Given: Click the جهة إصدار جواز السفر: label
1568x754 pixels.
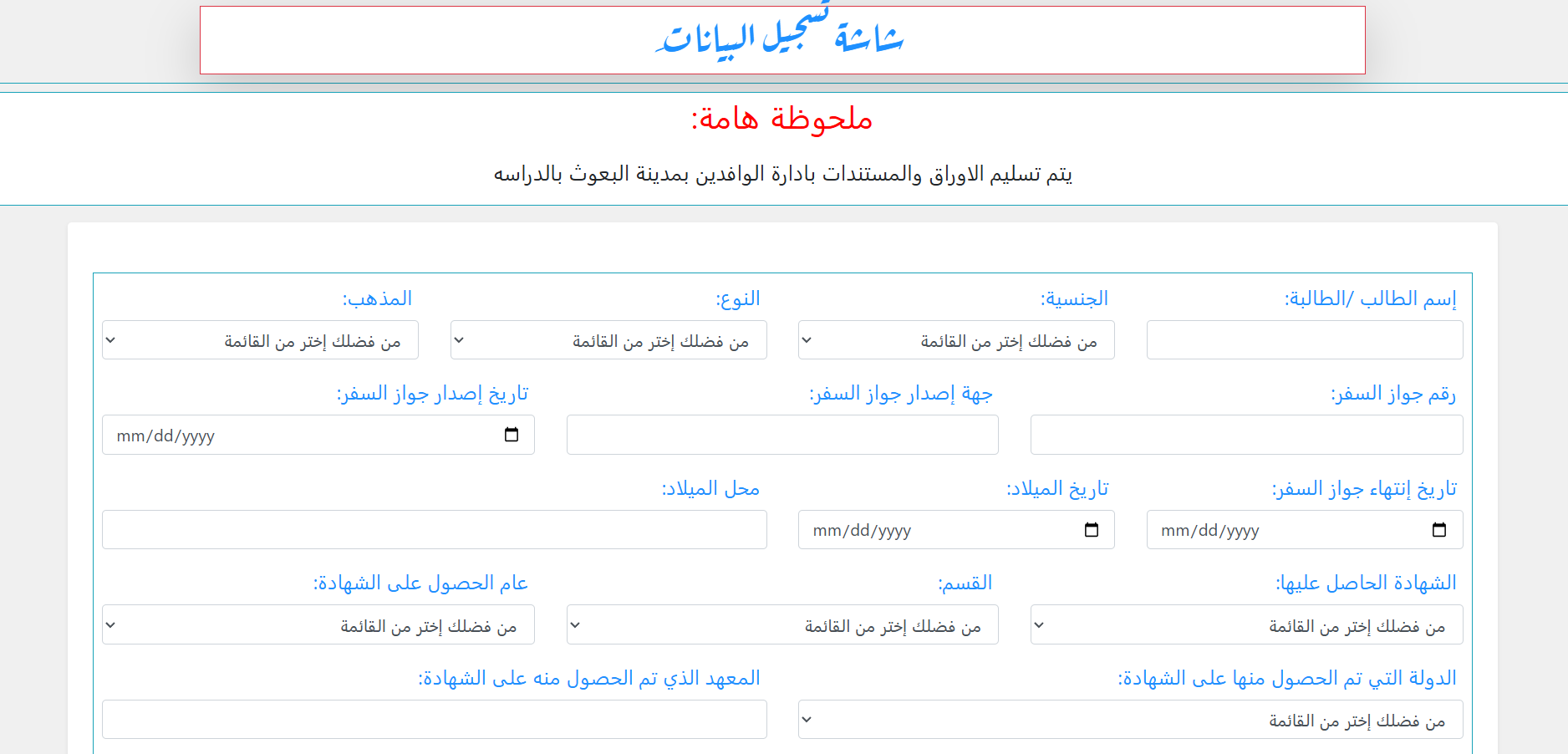Looking at the screenshot, I should 900,394.
